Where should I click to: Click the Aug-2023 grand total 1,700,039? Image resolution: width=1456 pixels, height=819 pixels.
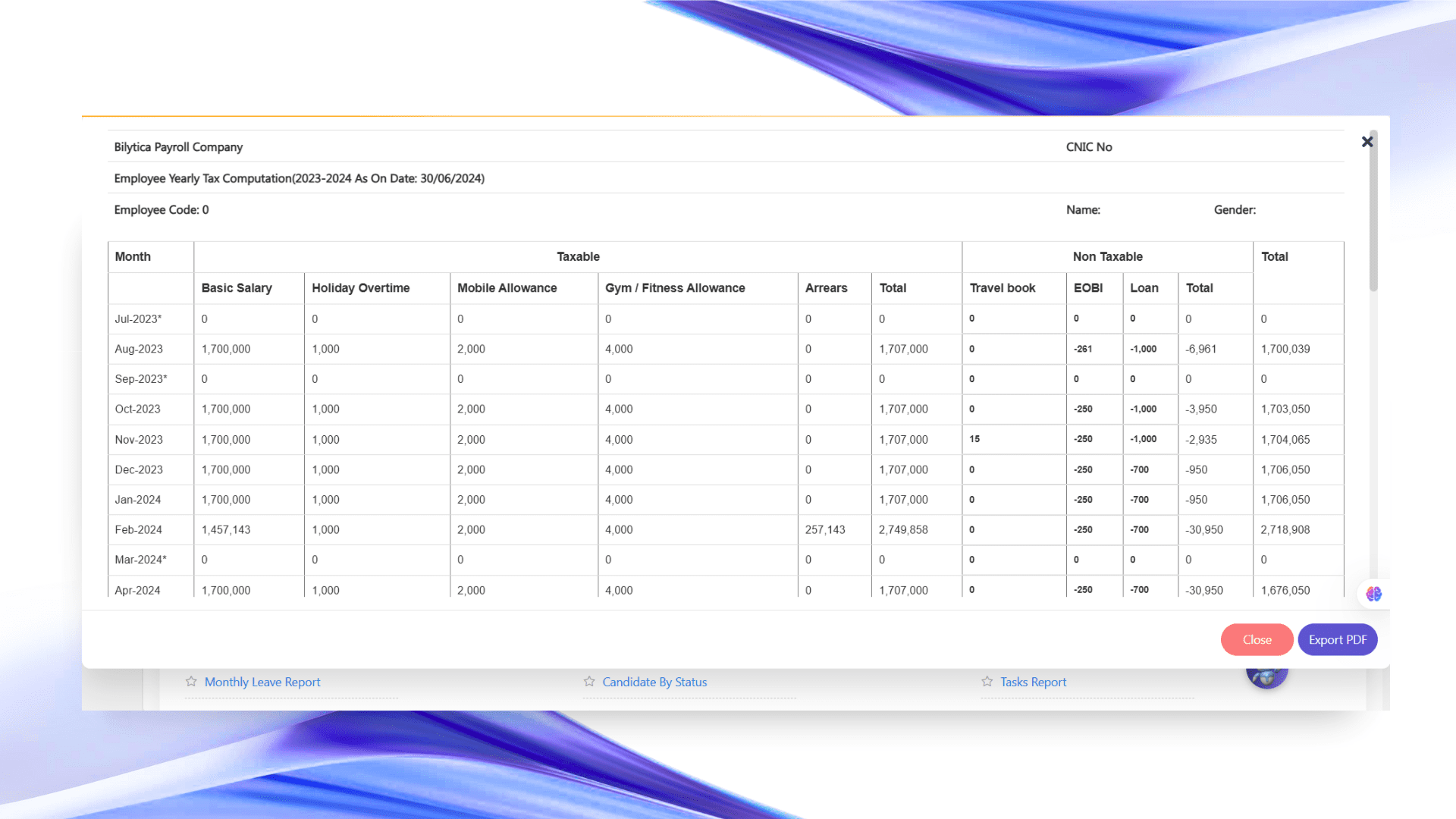tap(1285, 349)
